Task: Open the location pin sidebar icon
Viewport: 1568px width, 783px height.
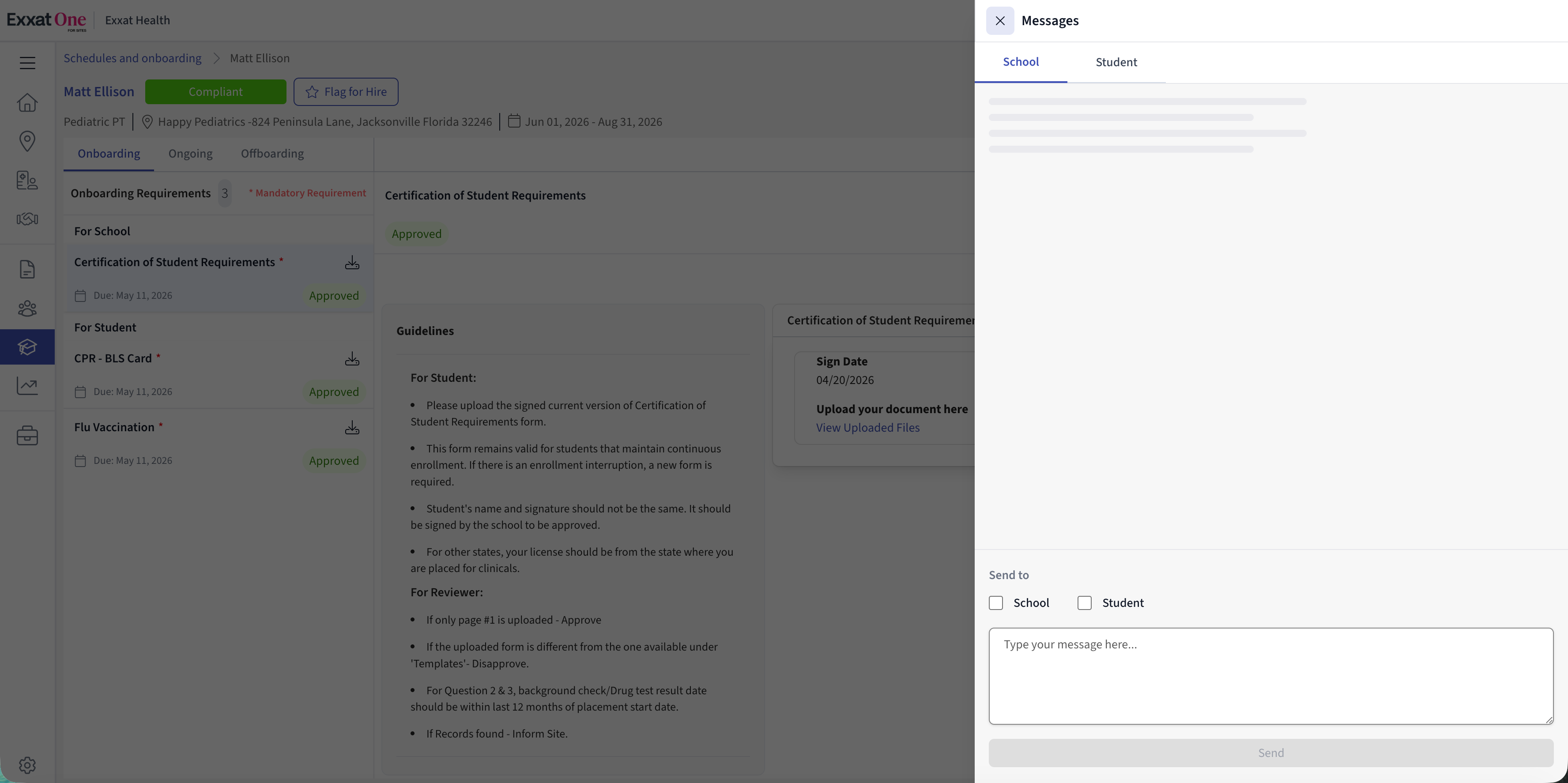Action: click(27, 141)
